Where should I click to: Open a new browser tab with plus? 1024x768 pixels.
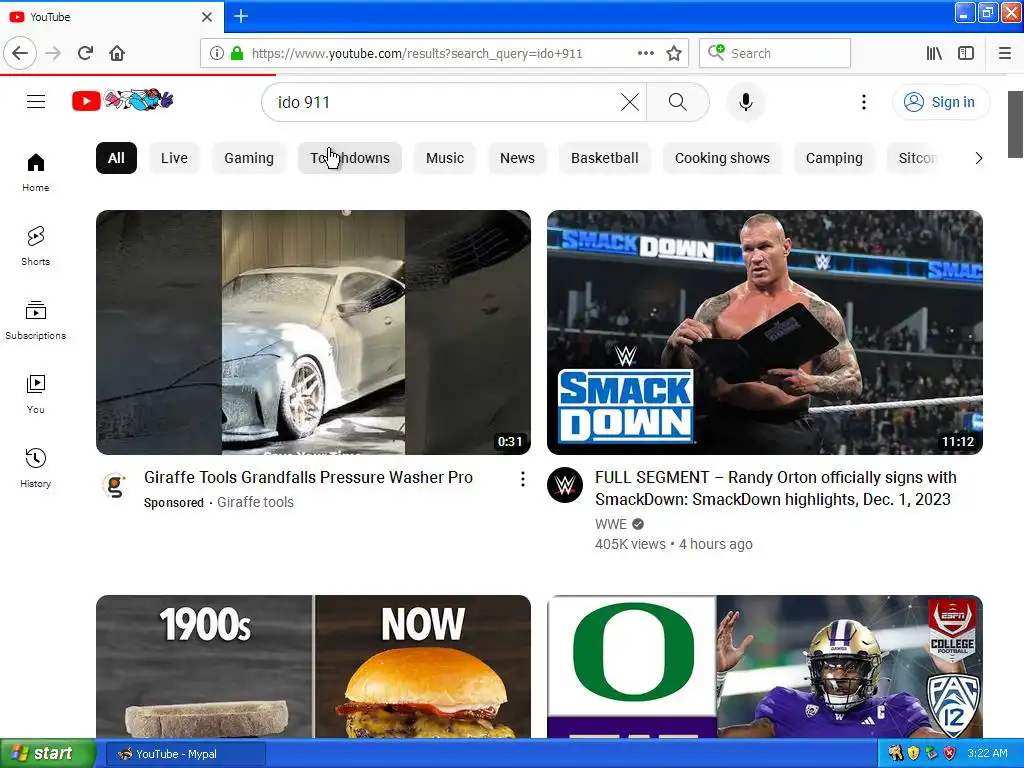click(241, 16)
